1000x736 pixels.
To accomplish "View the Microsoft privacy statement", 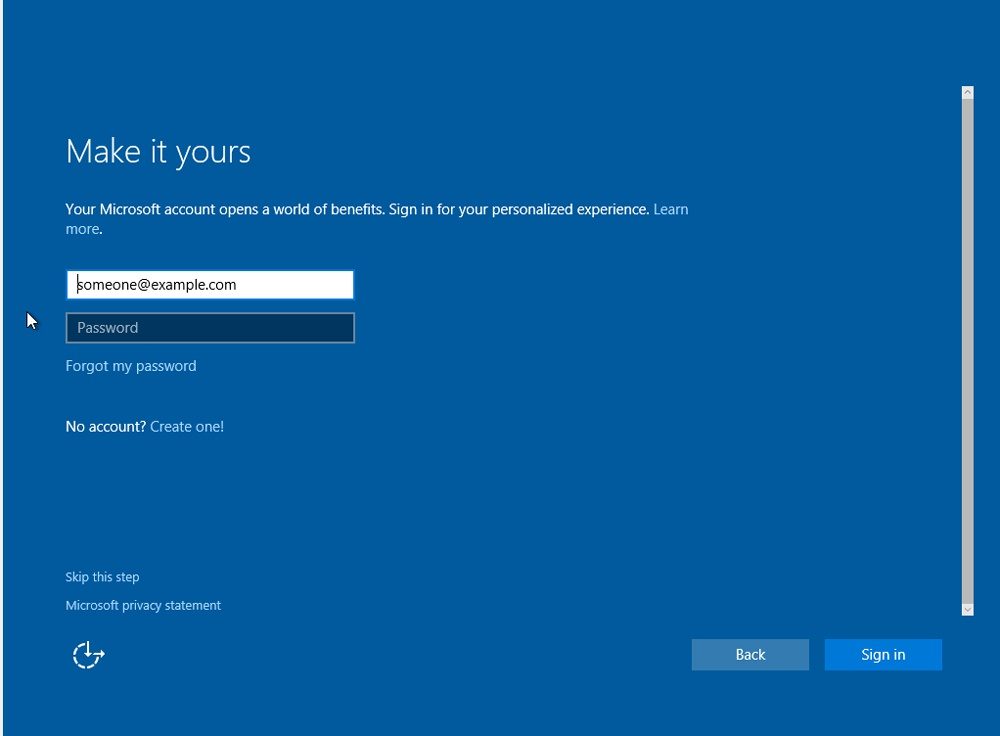I will [x=143, y=605].
